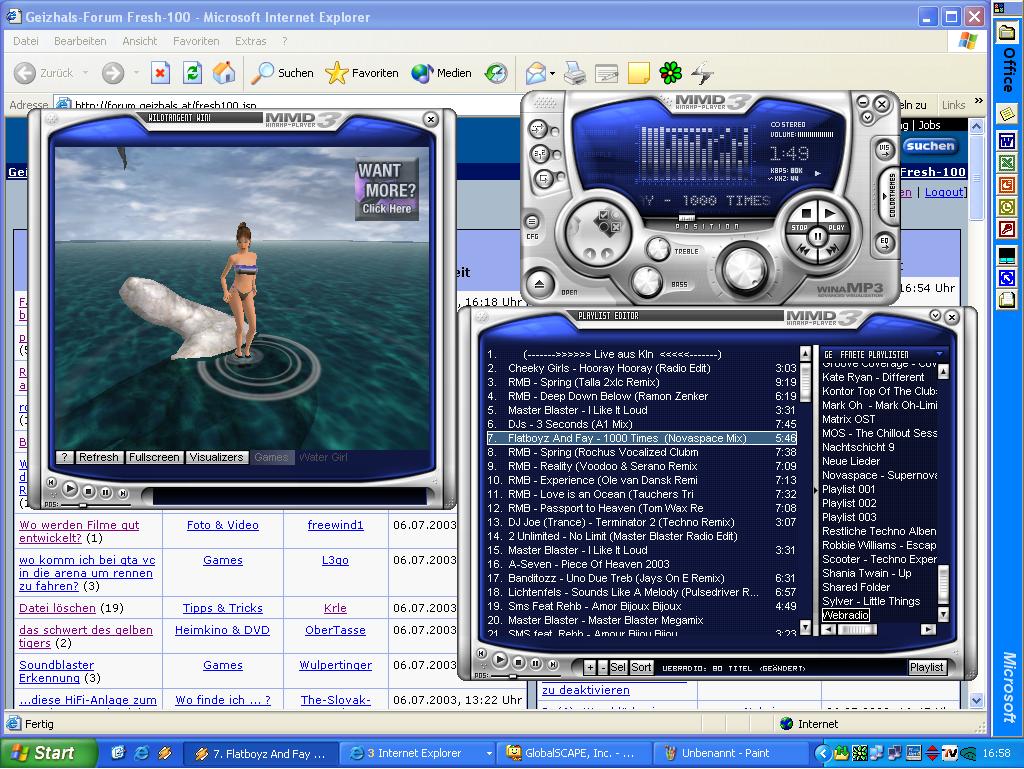
Task: Click the green ICQ flower toolbar icon
Action: [x=671, y=73]
